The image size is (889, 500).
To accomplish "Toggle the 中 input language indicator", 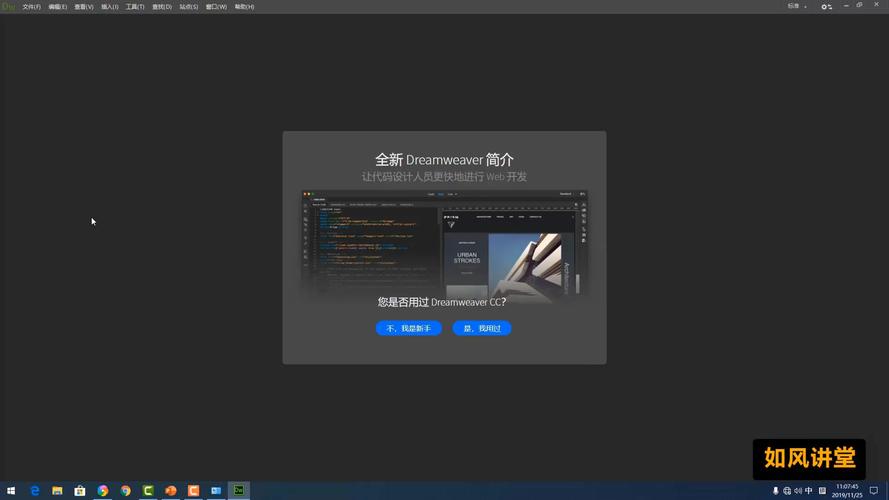I will [808, 491].
